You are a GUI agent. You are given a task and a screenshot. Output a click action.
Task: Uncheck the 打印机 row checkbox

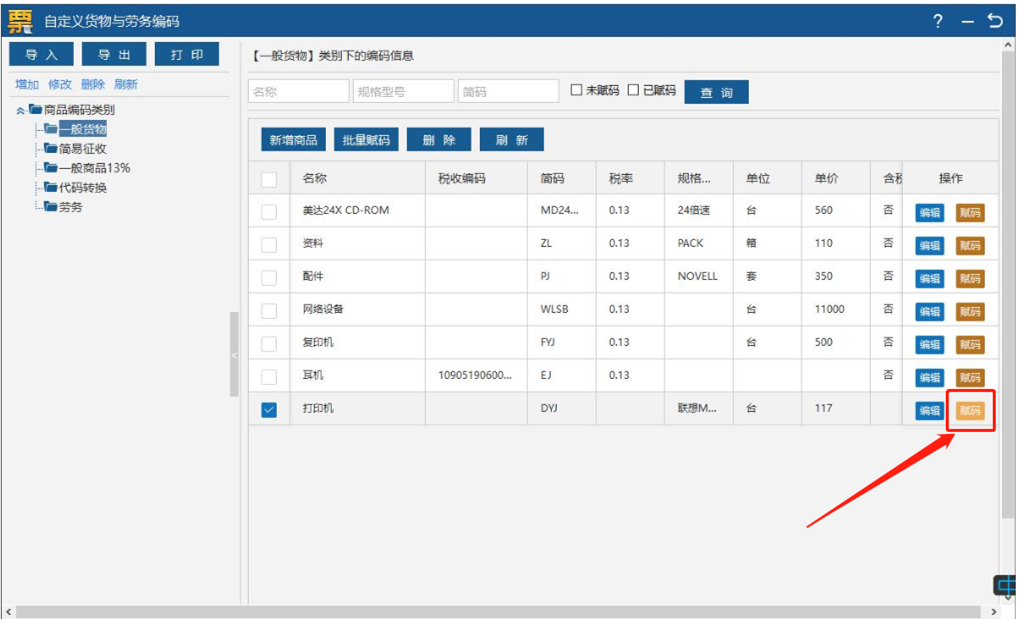pyautogui.click(x=269, y=409)
